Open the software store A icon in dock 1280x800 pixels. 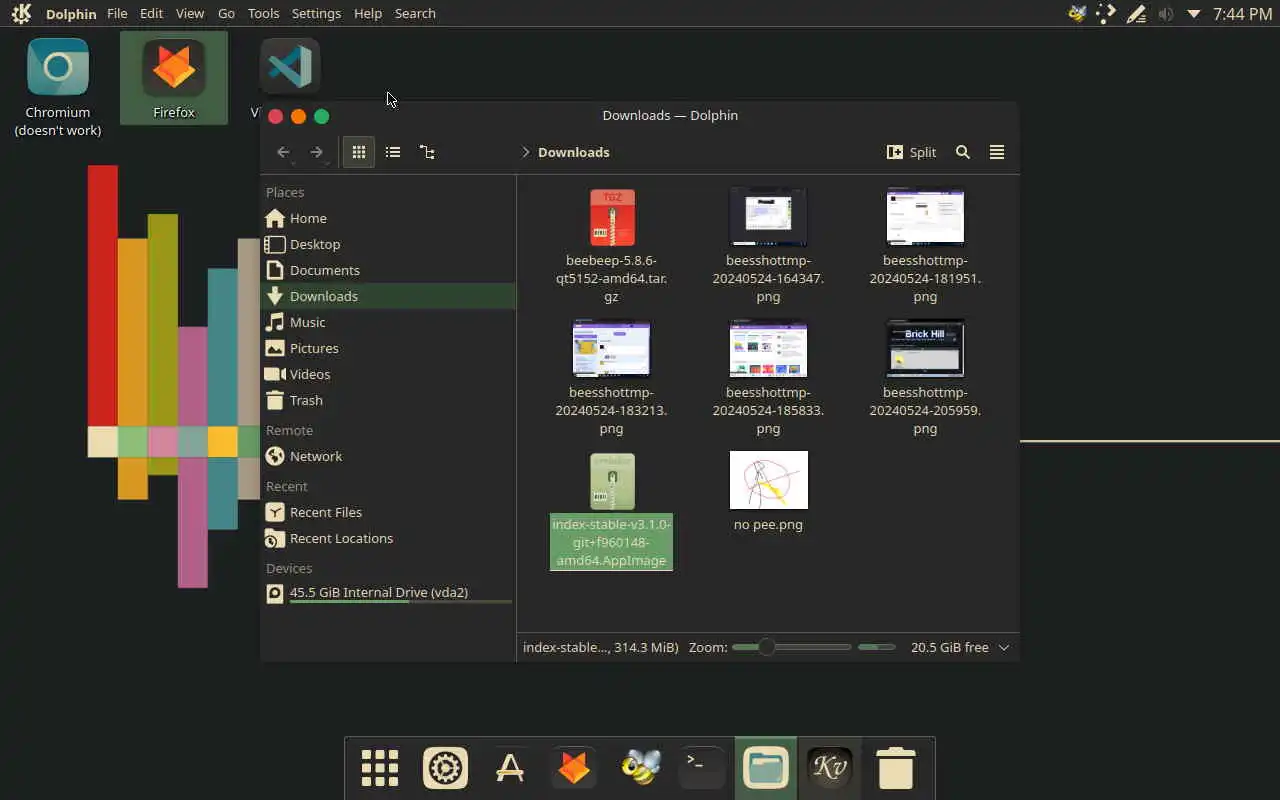tap(510, 768)
